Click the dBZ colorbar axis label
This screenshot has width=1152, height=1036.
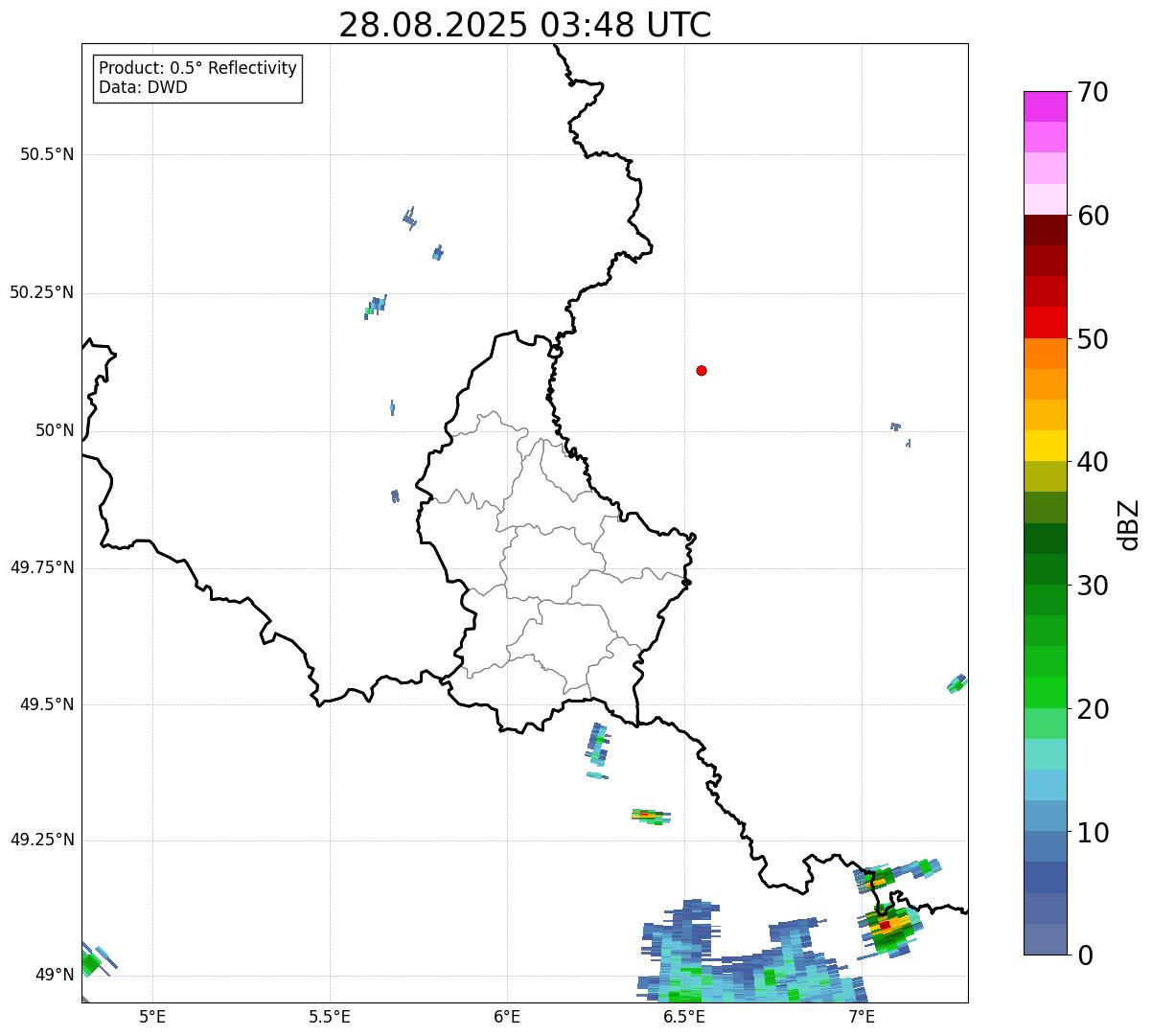[1129, 523]
